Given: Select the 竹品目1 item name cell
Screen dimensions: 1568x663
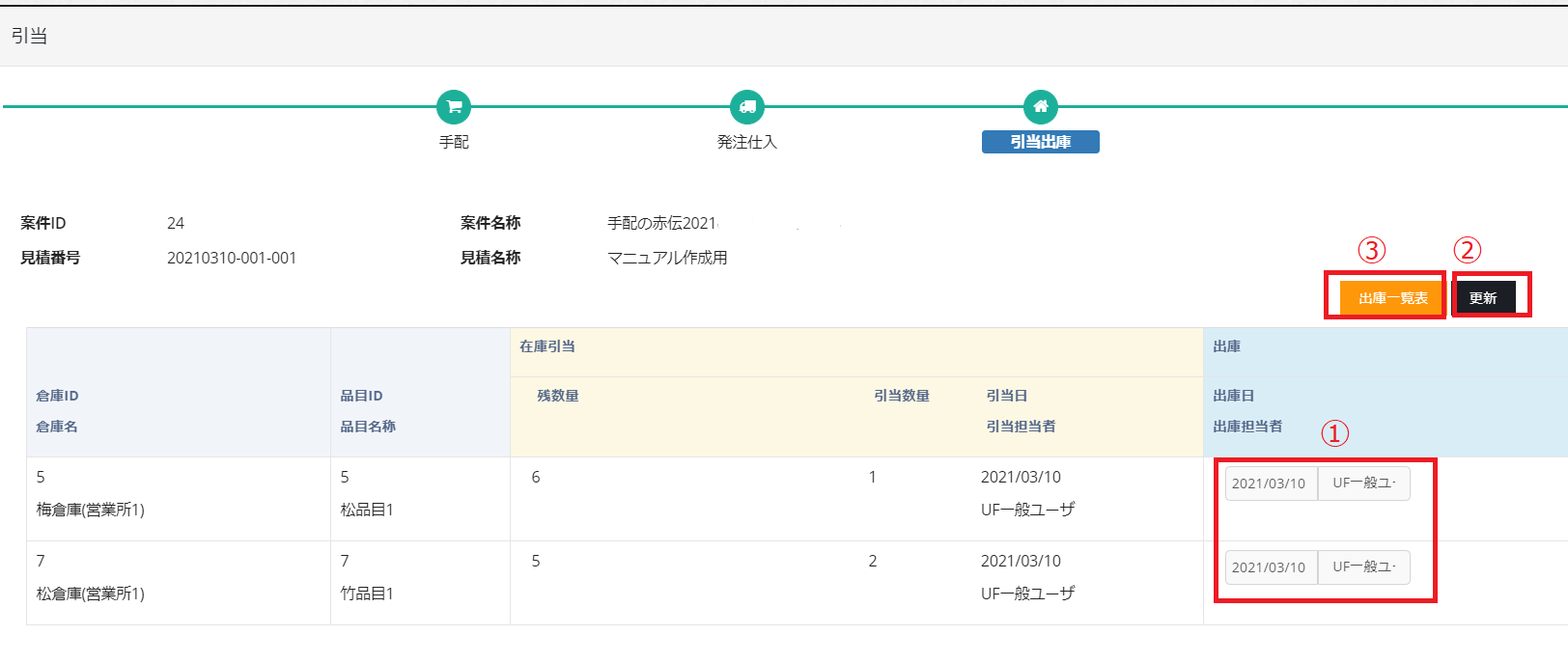Looking at the screenshot, I should [x=367, y=594].
